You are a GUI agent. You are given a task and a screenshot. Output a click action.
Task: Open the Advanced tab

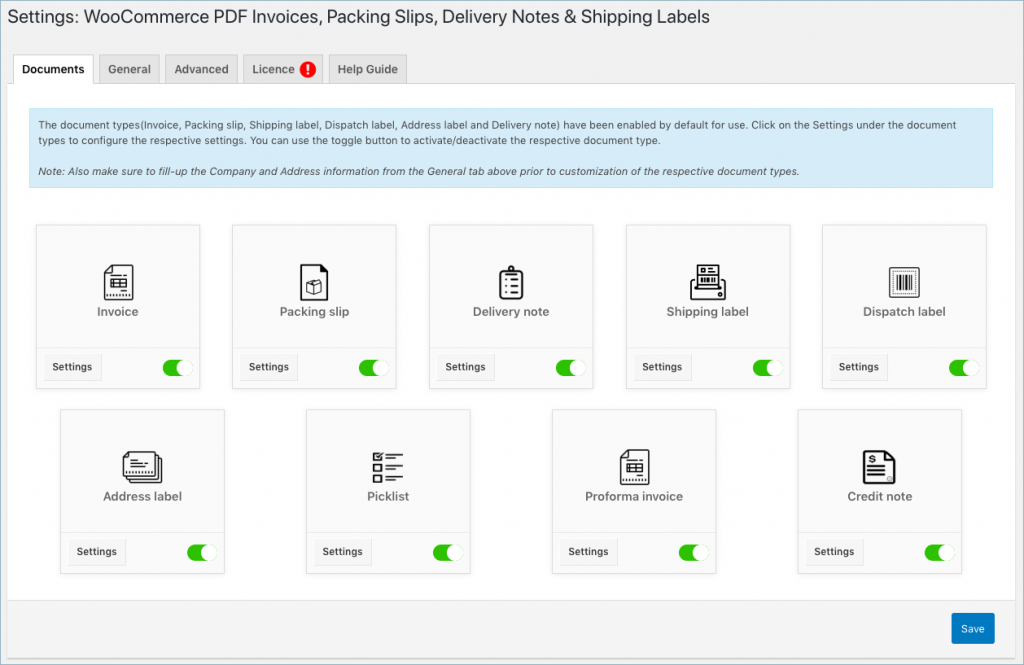click(x=201, y=69)
